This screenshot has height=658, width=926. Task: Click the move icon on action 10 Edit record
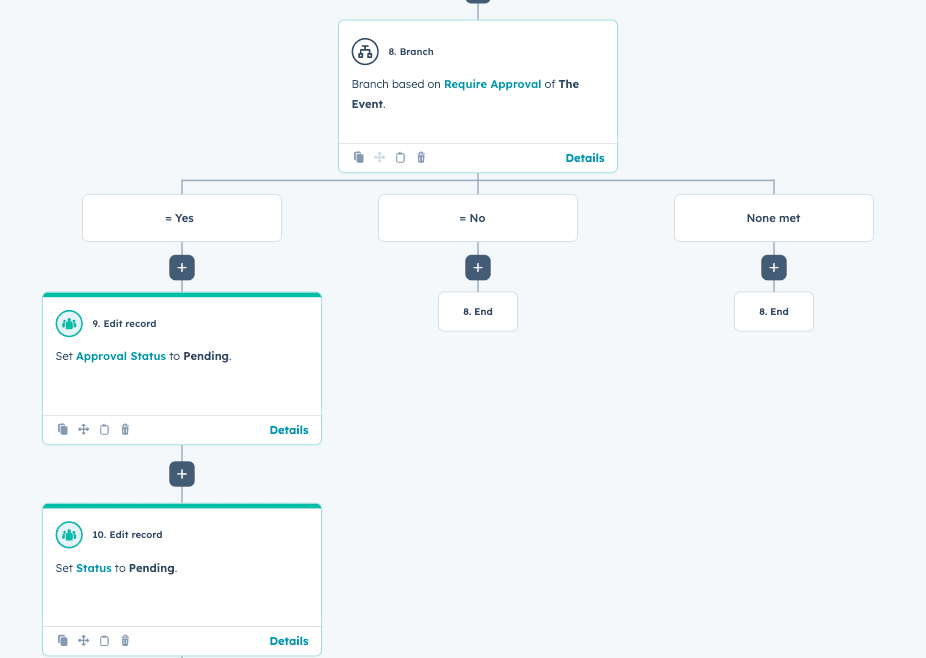tap(84, 641)
